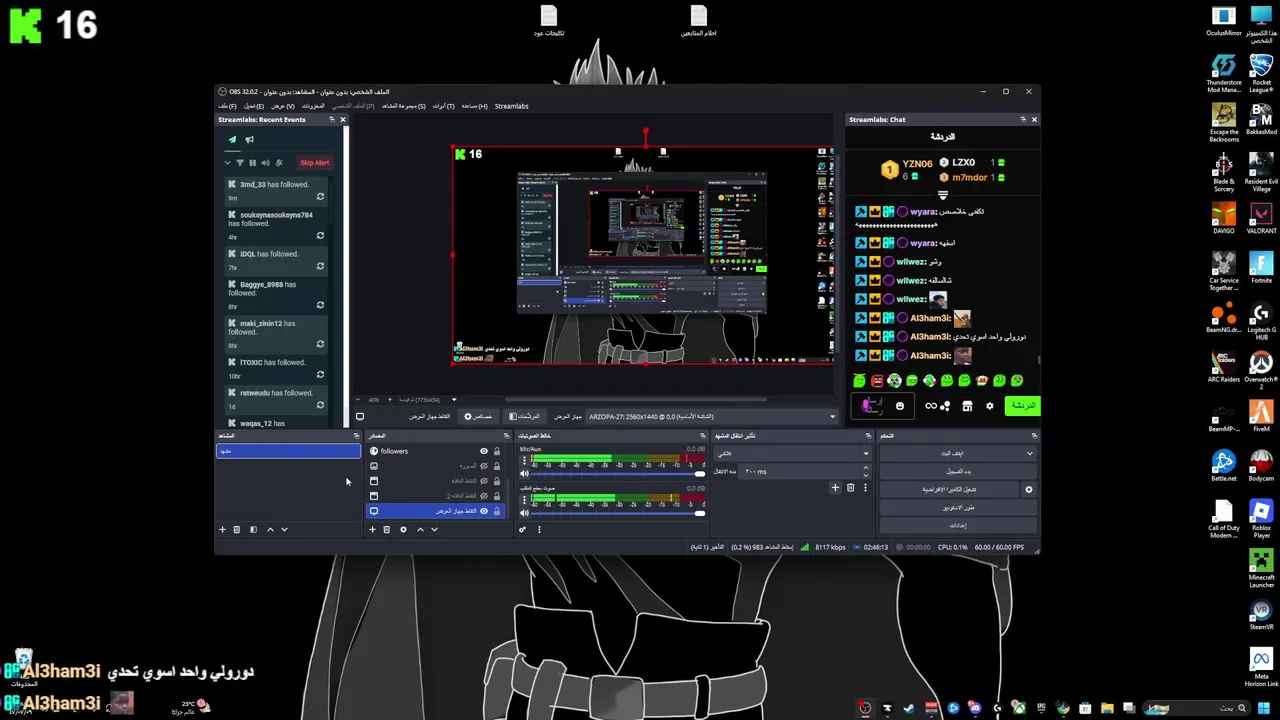Open chat settings gear icon

click(x=989, y=406)
